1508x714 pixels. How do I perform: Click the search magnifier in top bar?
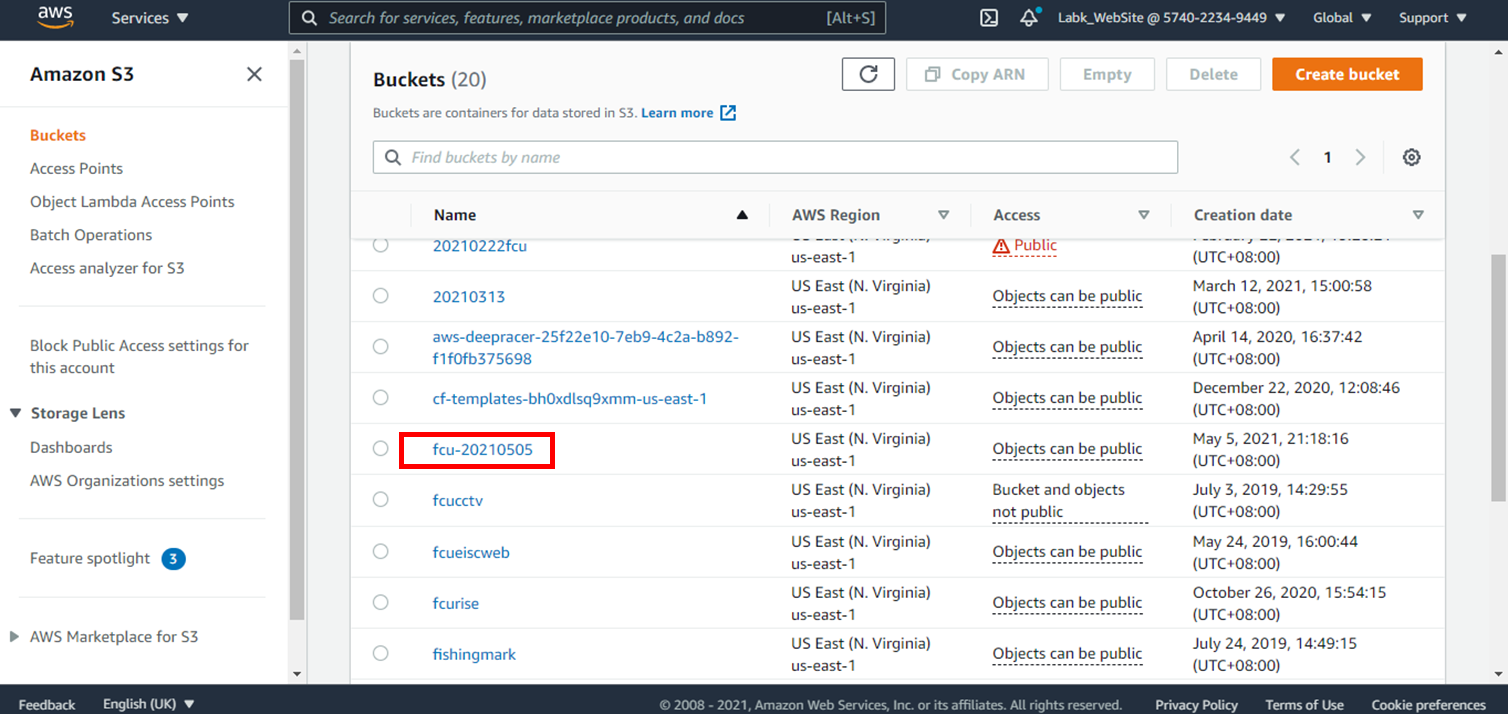[310, 18]
